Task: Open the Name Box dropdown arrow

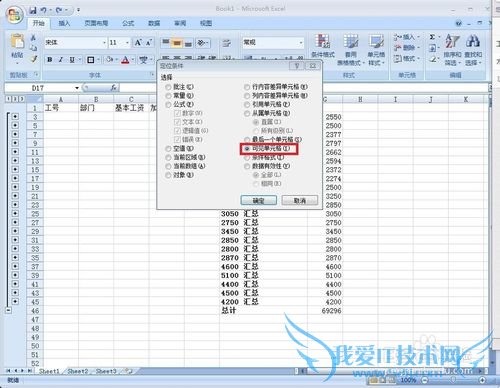Action: (x=77, y=88)
